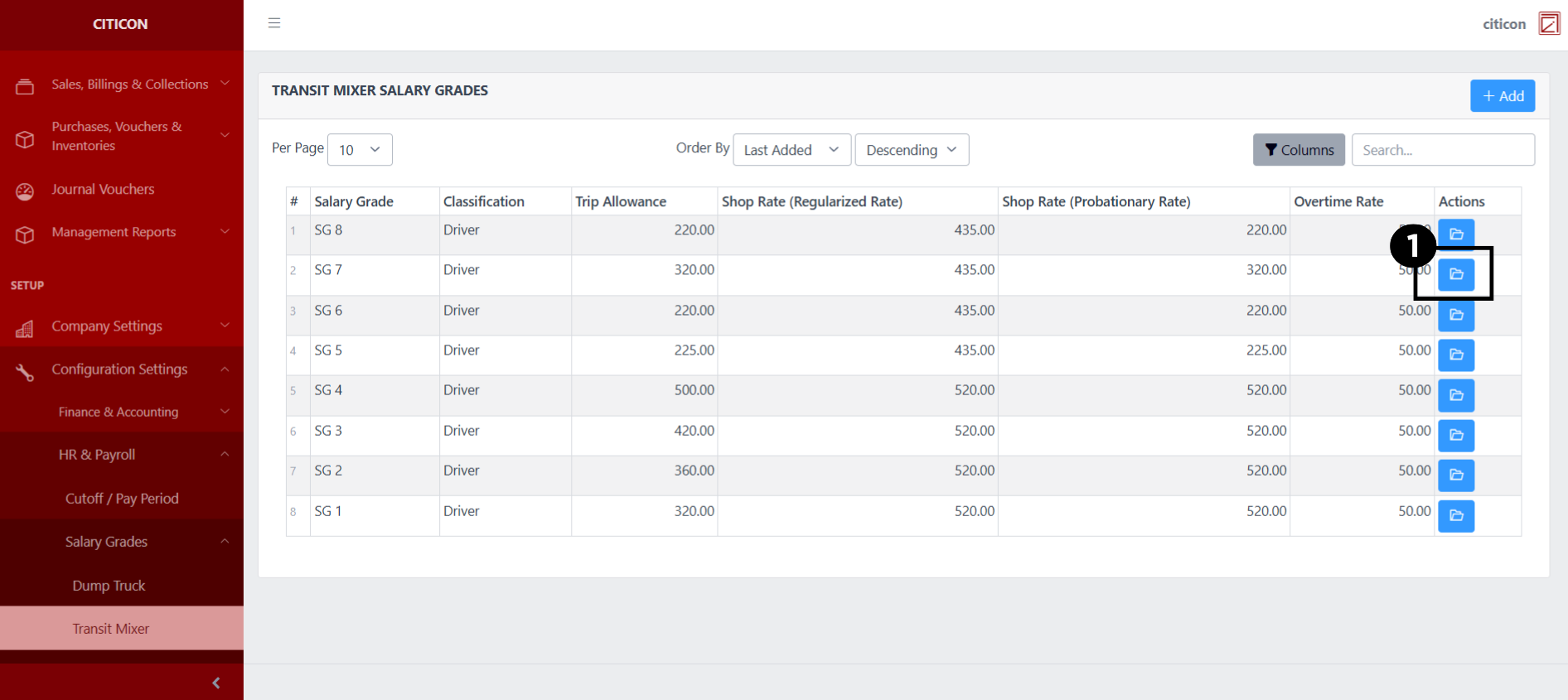Open the Per Page dropdown
The width and height of the screenshot is (1568, 700).
[x=360, y=150]
